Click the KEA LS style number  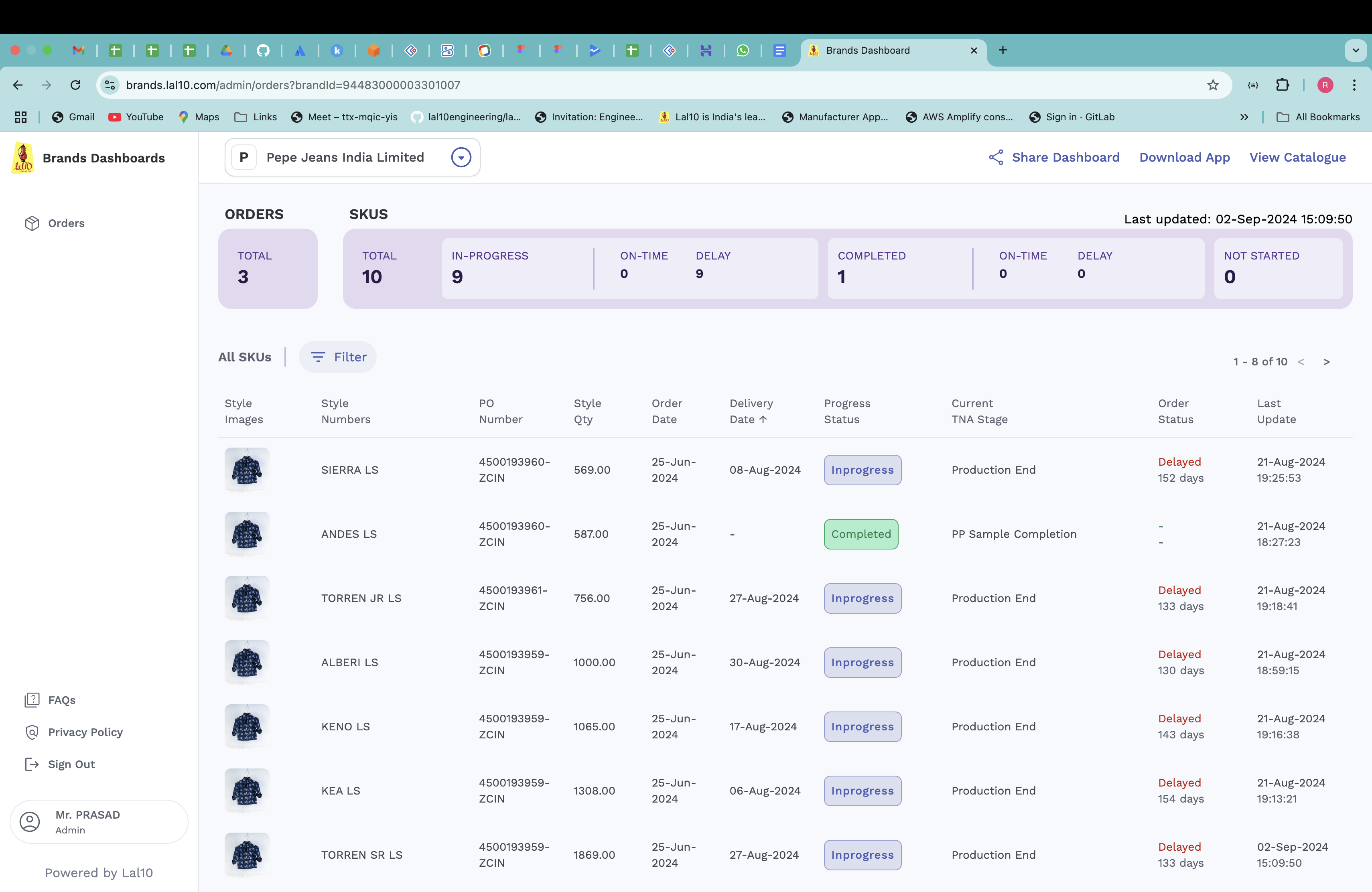pos(340,791)
